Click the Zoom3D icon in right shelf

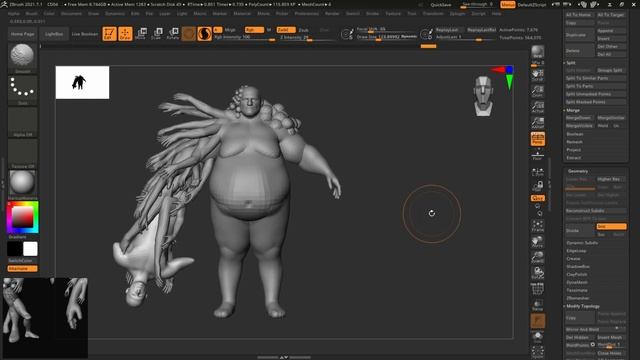(538, 257)
